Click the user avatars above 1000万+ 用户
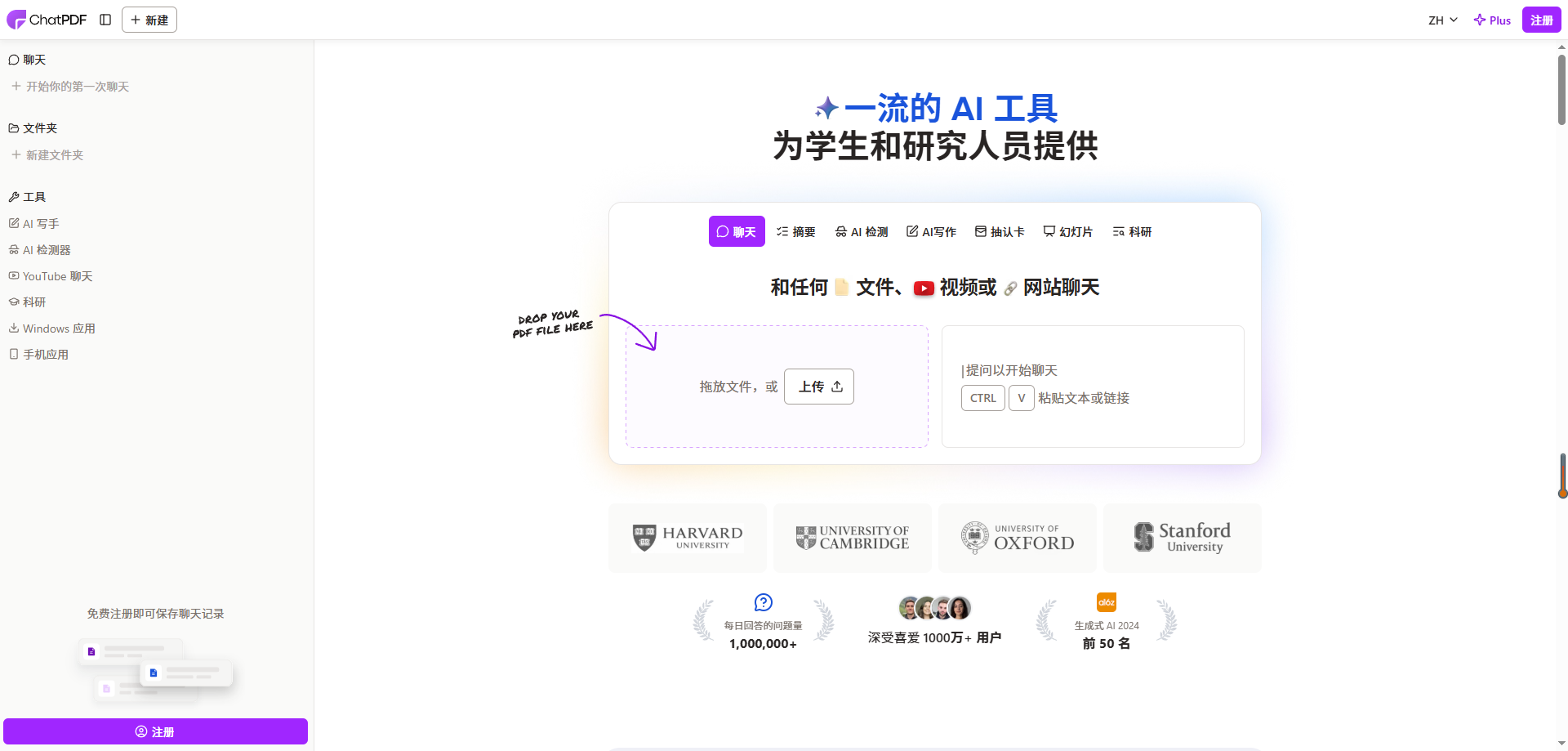This screenshot has height=751, width=1568. tap(935, 608)
